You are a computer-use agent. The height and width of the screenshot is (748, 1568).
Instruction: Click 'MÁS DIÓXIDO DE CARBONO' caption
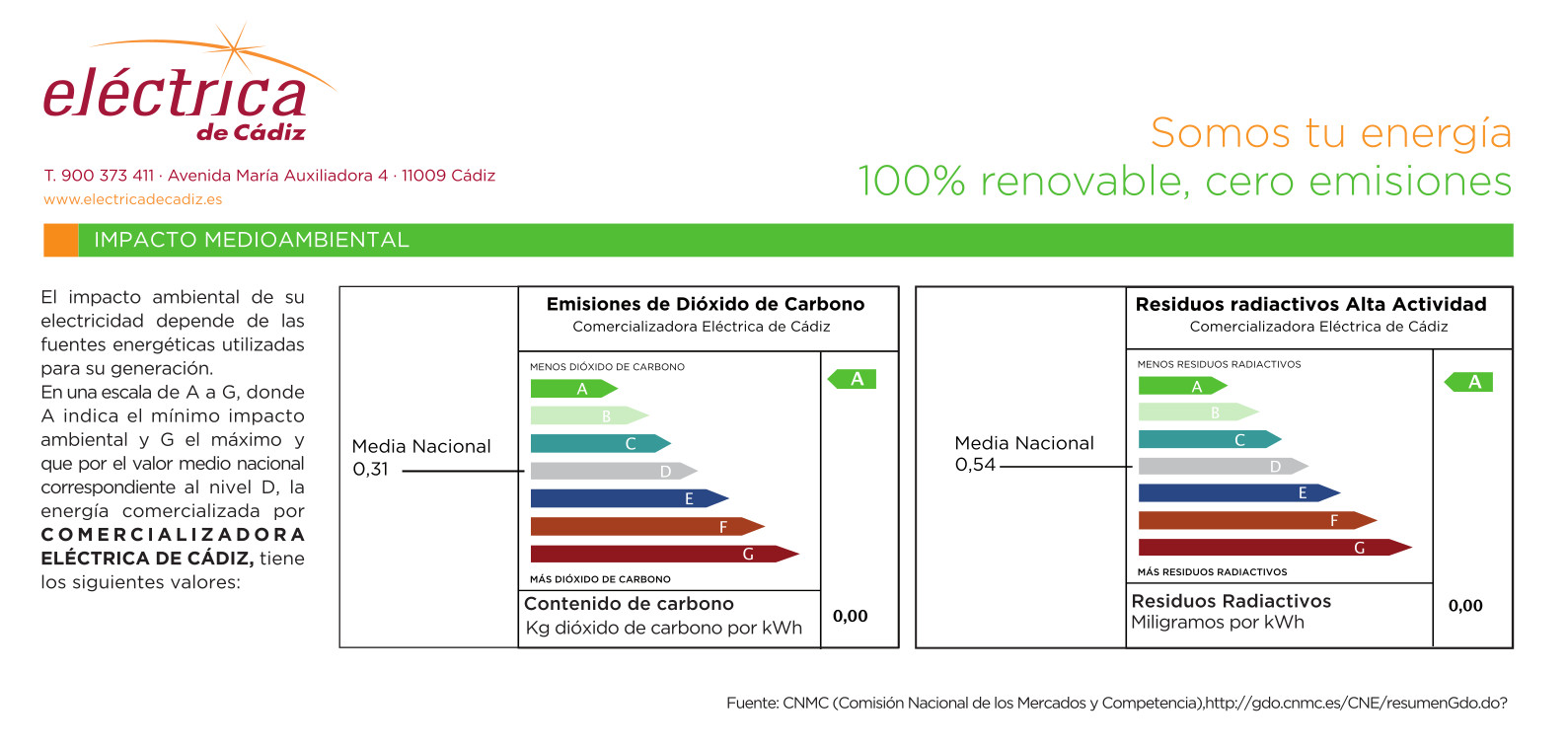click(600, 579)
